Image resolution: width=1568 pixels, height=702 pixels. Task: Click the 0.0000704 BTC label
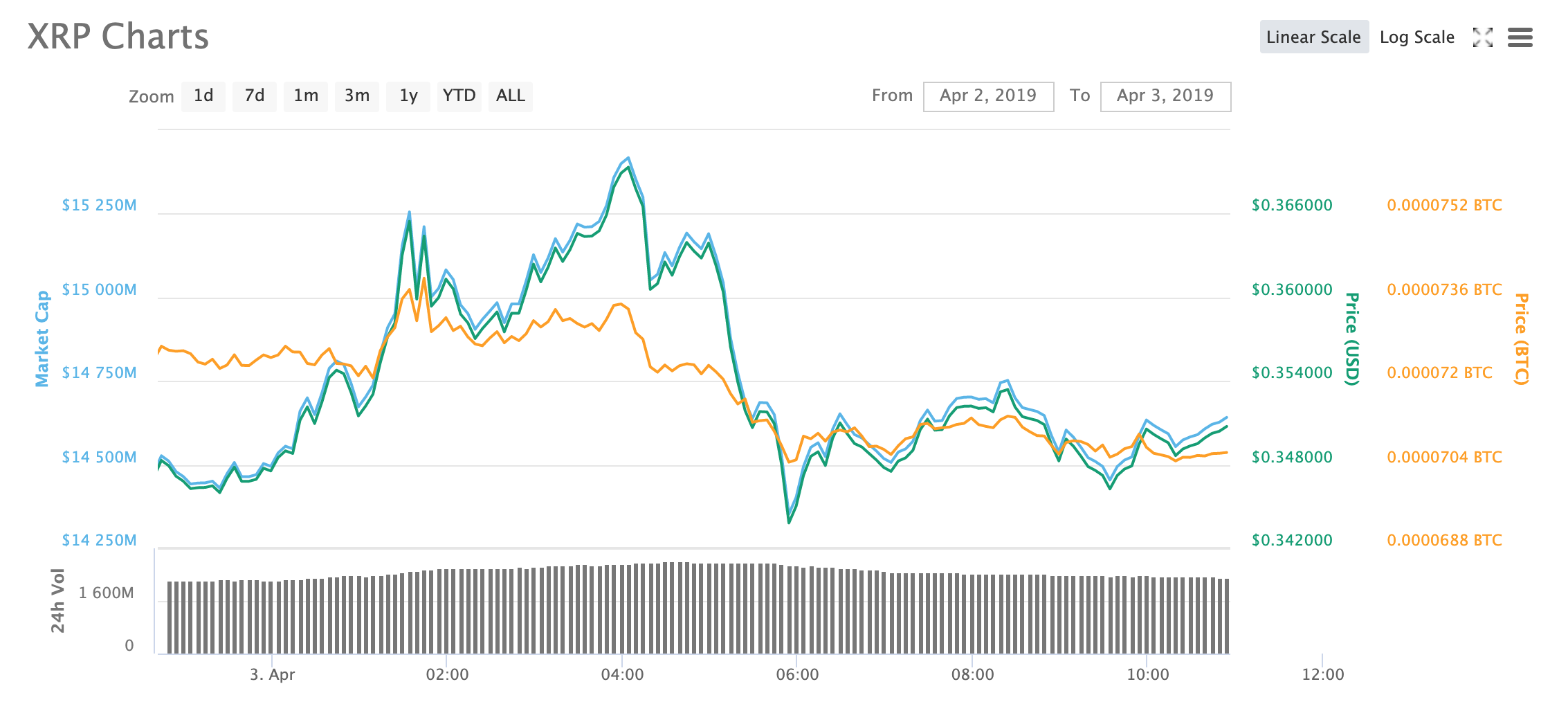pos(1444,457)
